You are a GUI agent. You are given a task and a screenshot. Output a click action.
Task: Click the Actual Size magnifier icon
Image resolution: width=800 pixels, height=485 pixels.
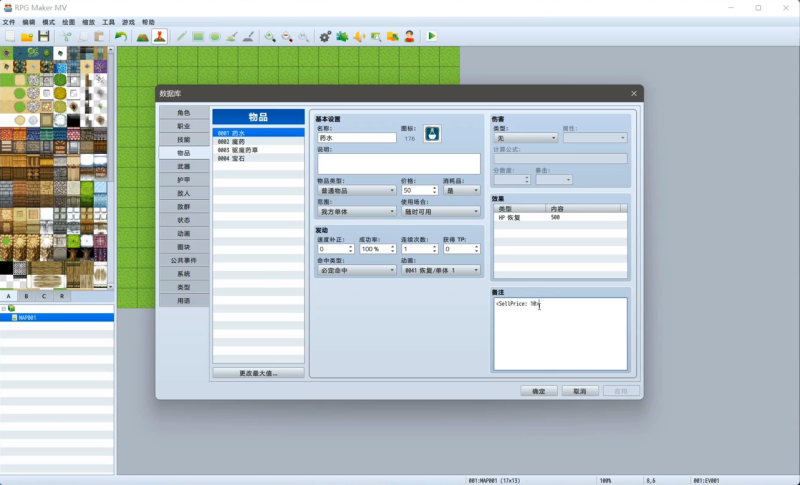click(304, 36)
